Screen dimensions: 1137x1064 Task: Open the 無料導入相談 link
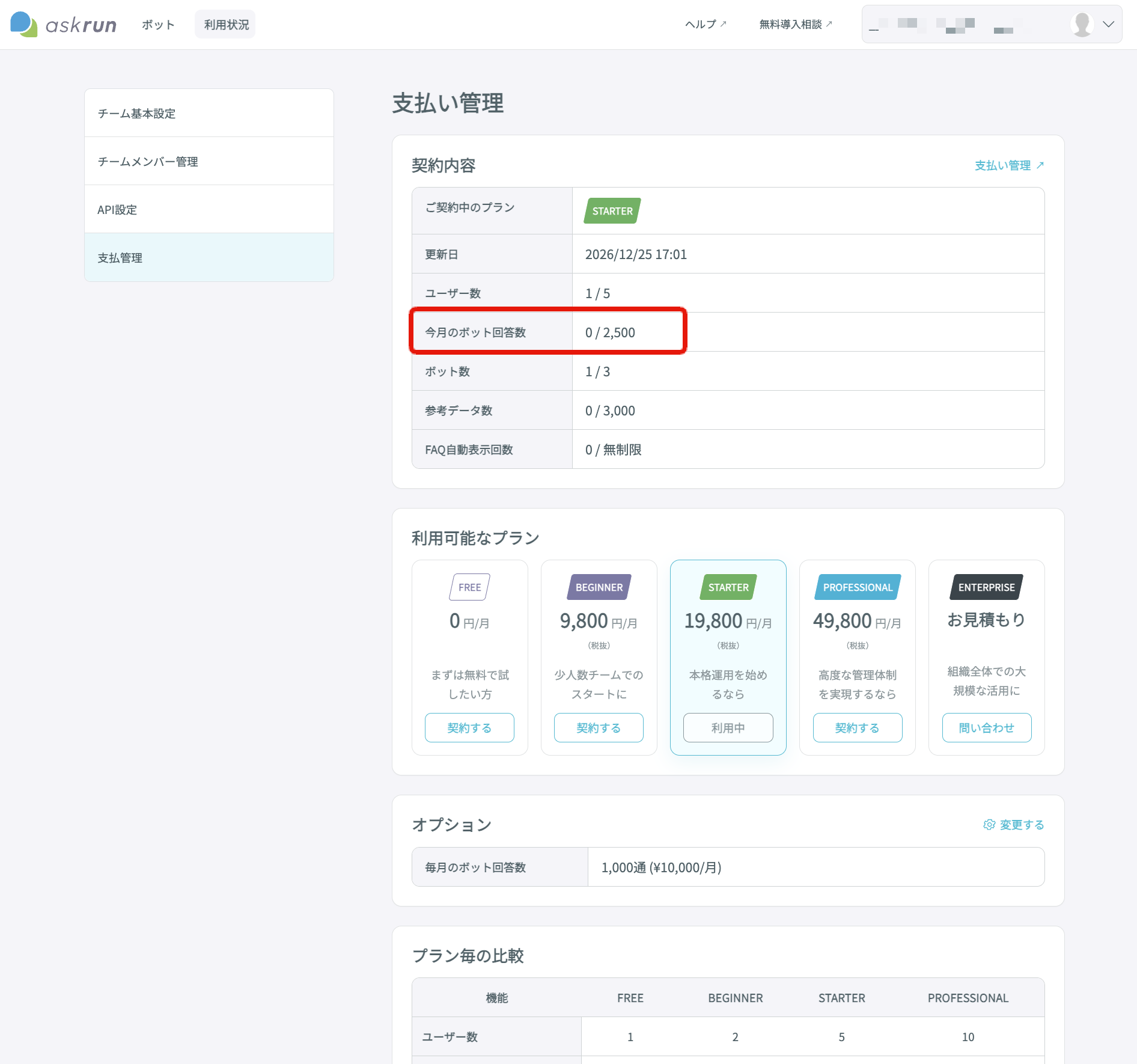(x=796, y=24)
